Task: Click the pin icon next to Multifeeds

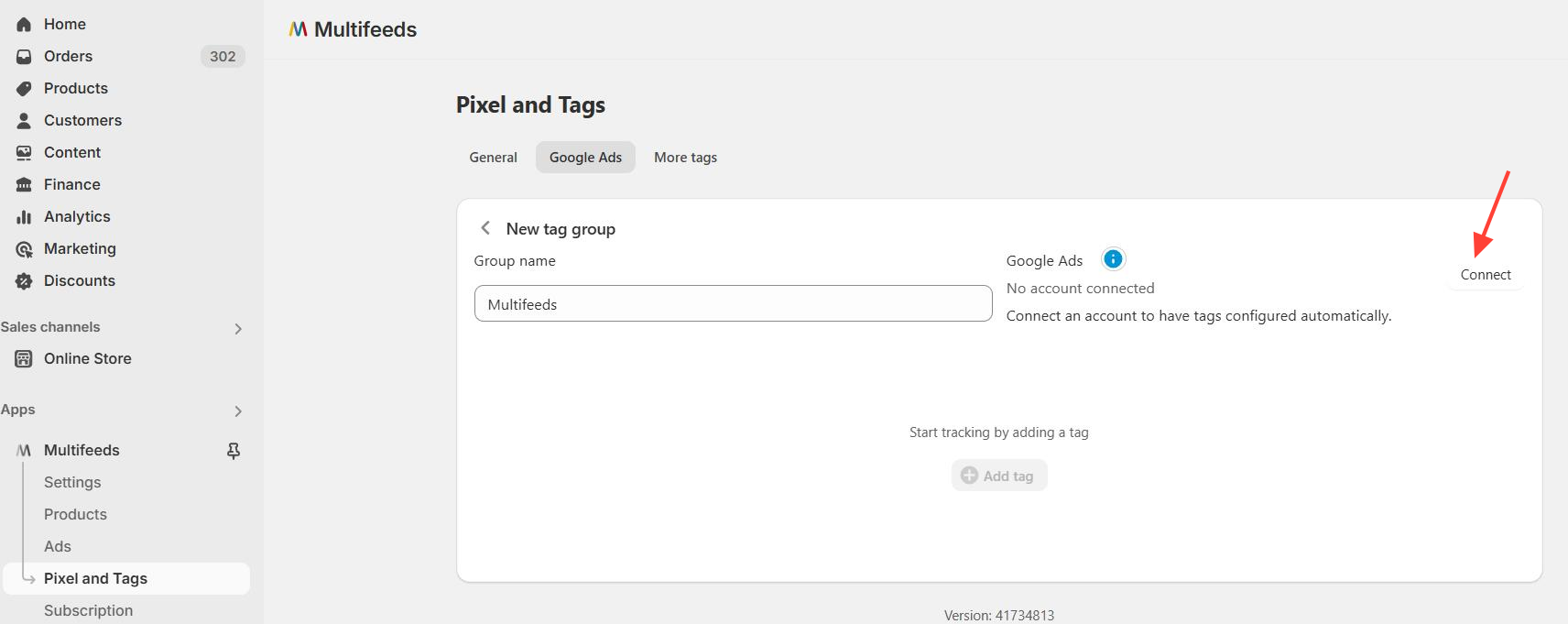Action: click(234, 450)
